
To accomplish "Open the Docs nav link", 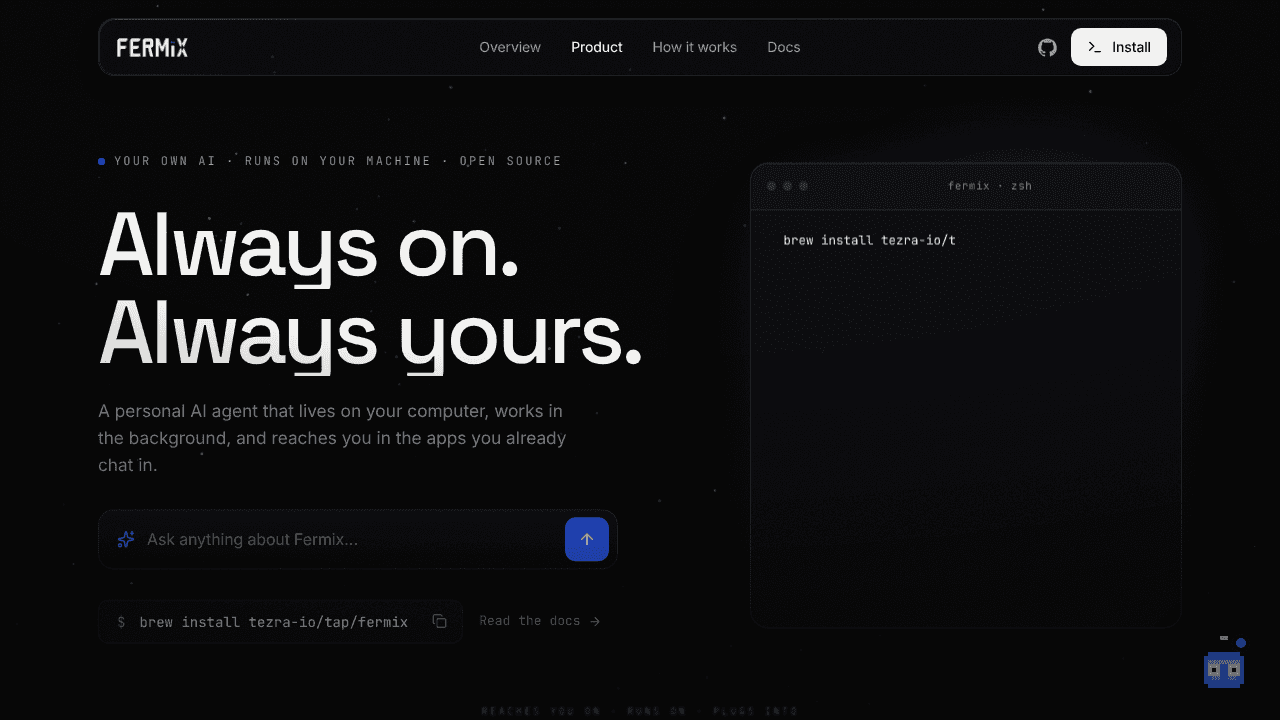I will click(784, 47).
